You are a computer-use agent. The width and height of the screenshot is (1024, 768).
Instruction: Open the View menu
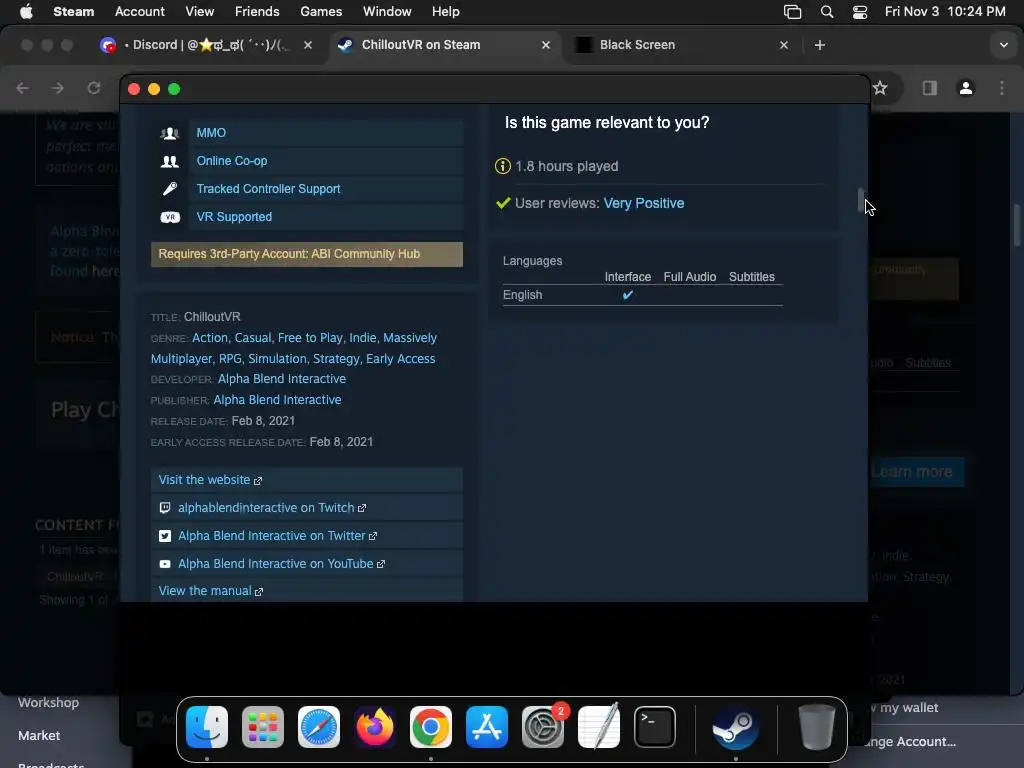(199, 12)
